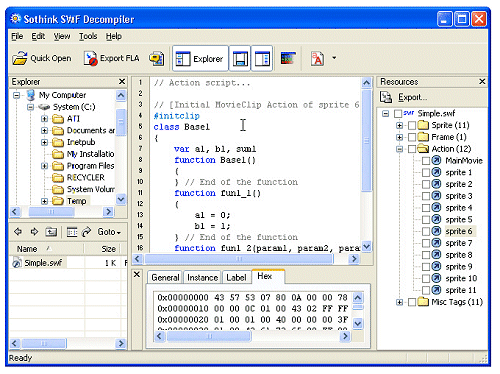Click the Export FLA toolbar icon
This screenshot has height=374, width=500.
[111, 58]
